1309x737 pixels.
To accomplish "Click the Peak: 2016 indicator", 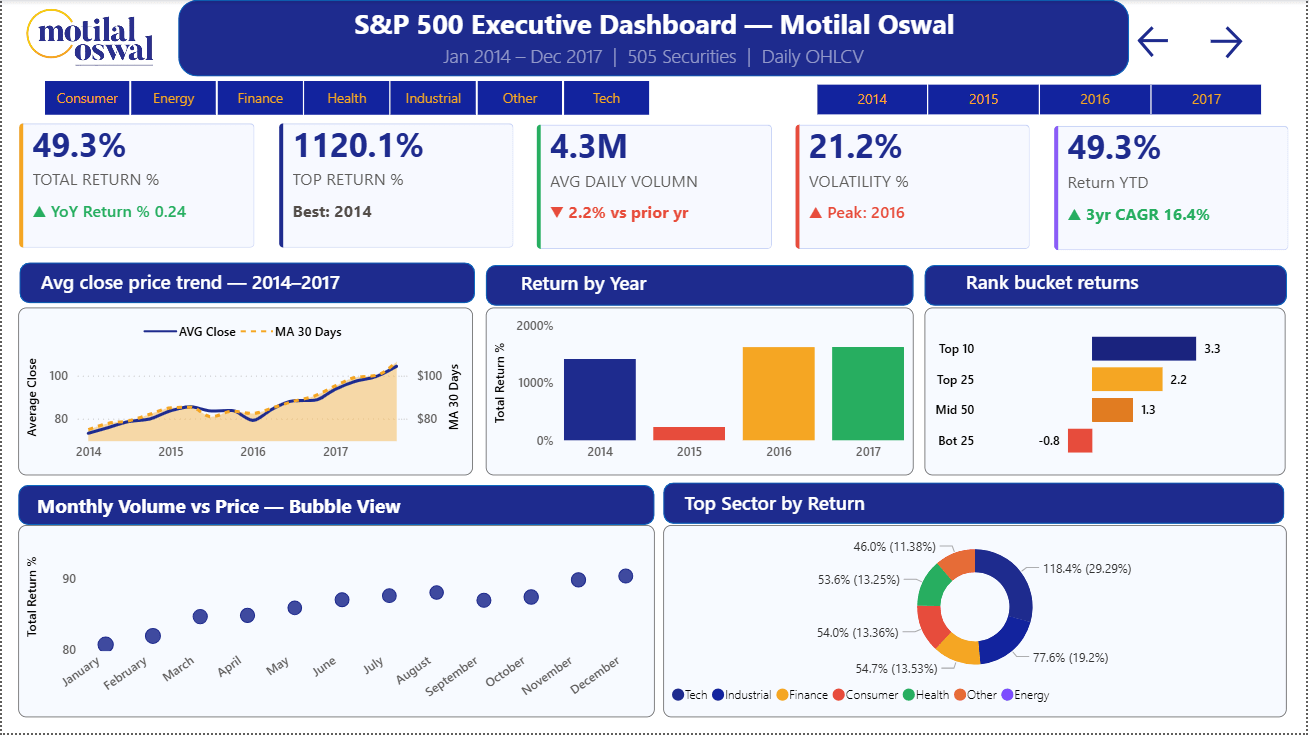I will [x=856, y=212].
